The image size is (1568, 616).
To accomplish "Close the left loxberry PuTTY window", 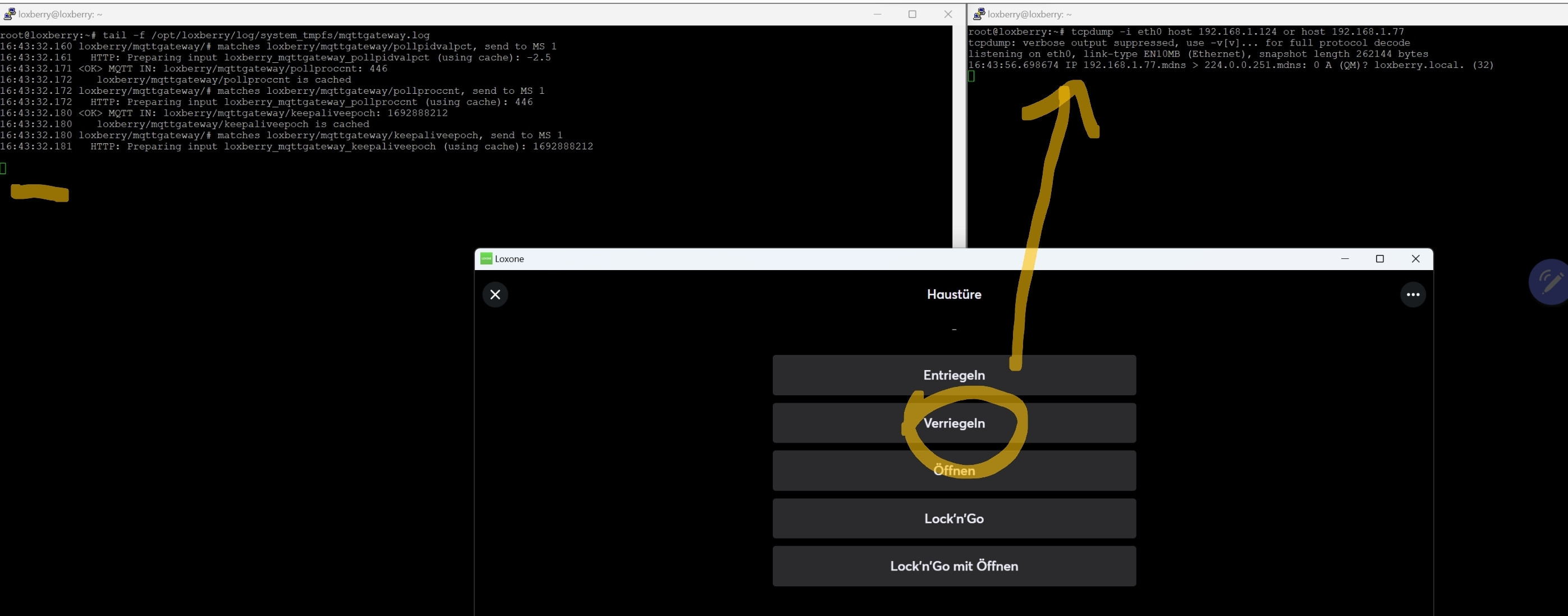I will [x=948, y=14].
